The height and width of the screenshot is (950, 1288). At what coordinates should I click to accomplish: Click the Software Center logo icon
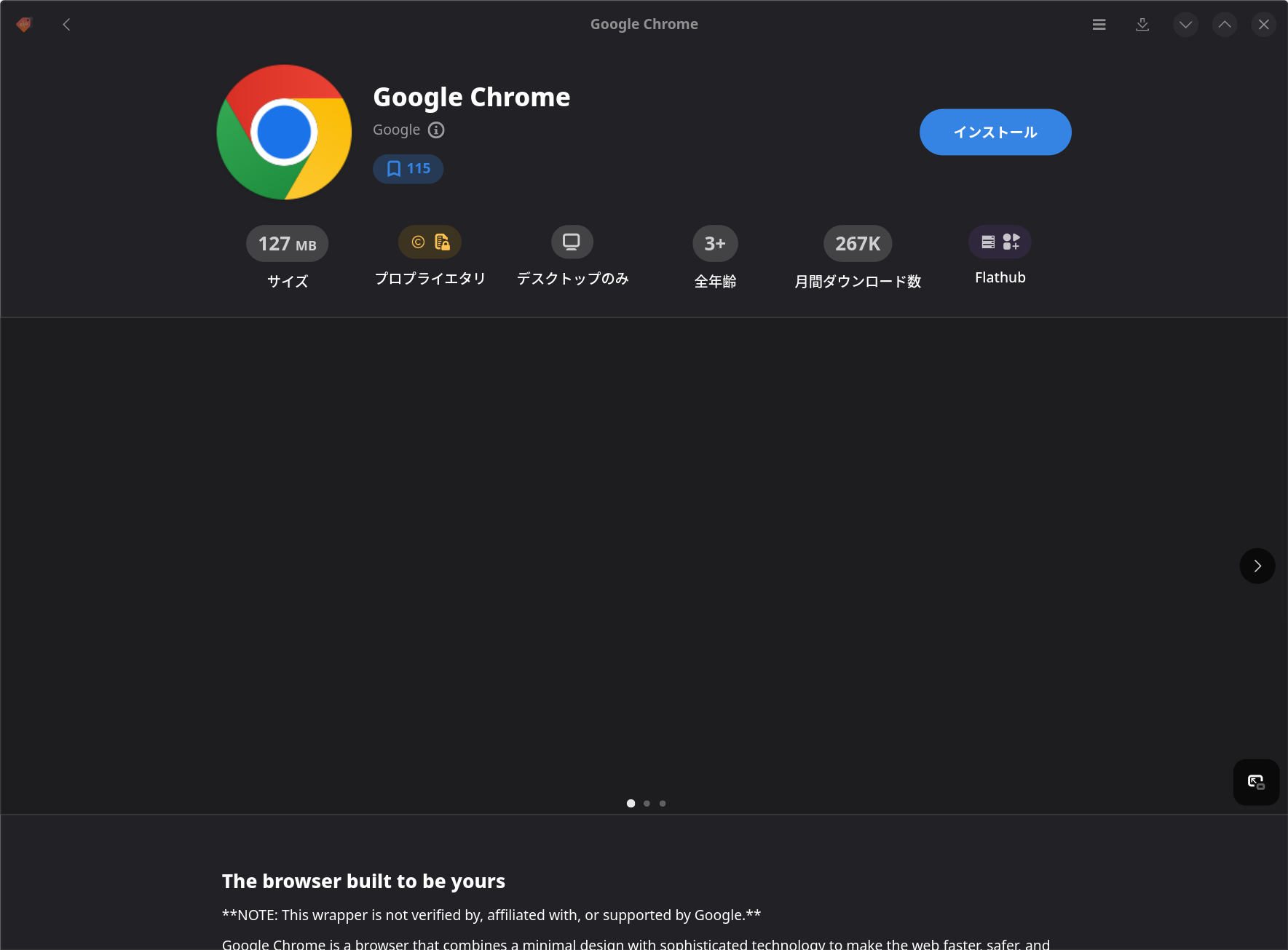click(24, 25)
